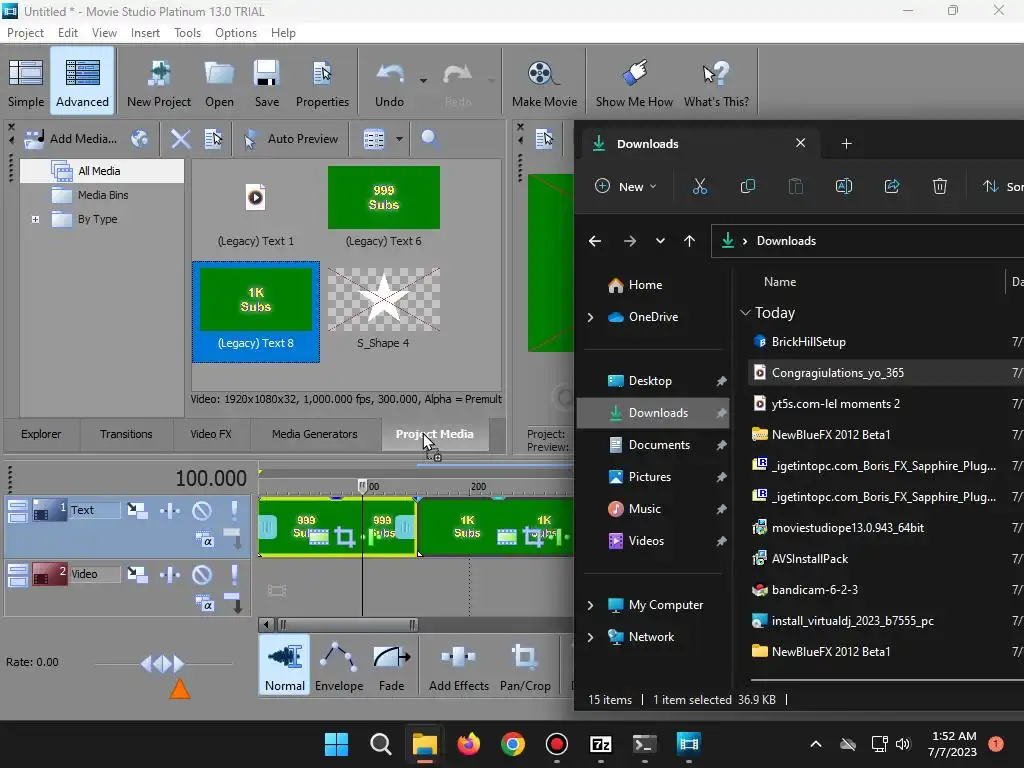Activate the What's This? help pointer
1024x768 pixels.
click(716, 82)
